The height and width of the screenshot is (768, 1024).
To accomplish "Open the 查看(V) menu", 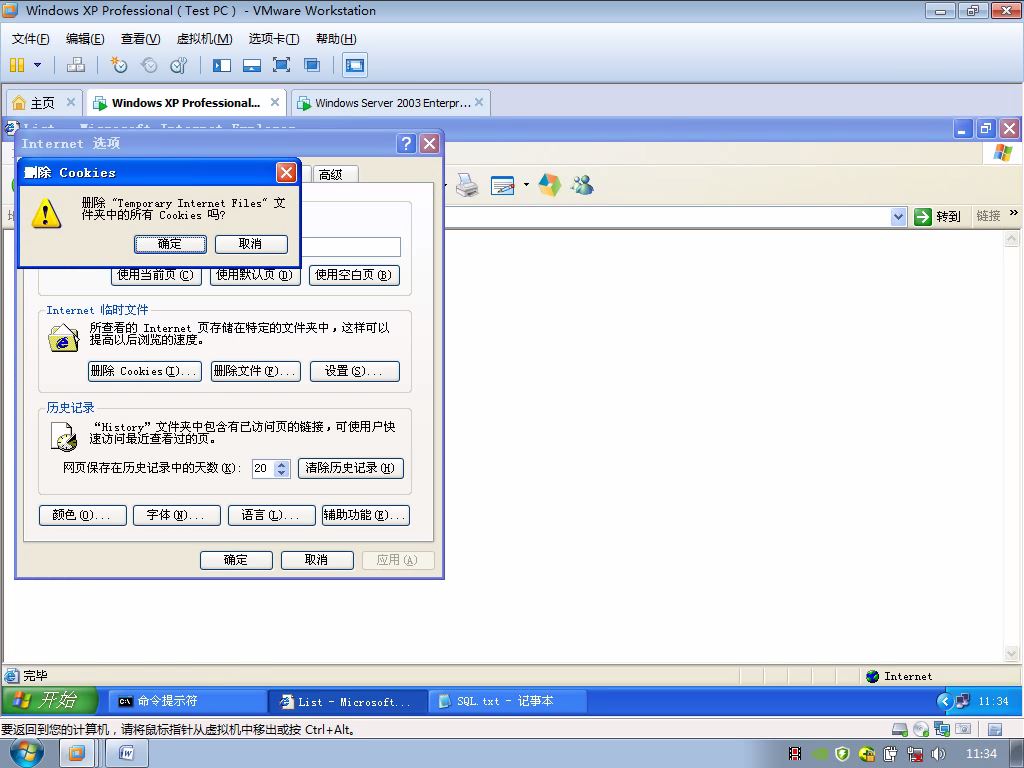I will [x=140, y=39].
